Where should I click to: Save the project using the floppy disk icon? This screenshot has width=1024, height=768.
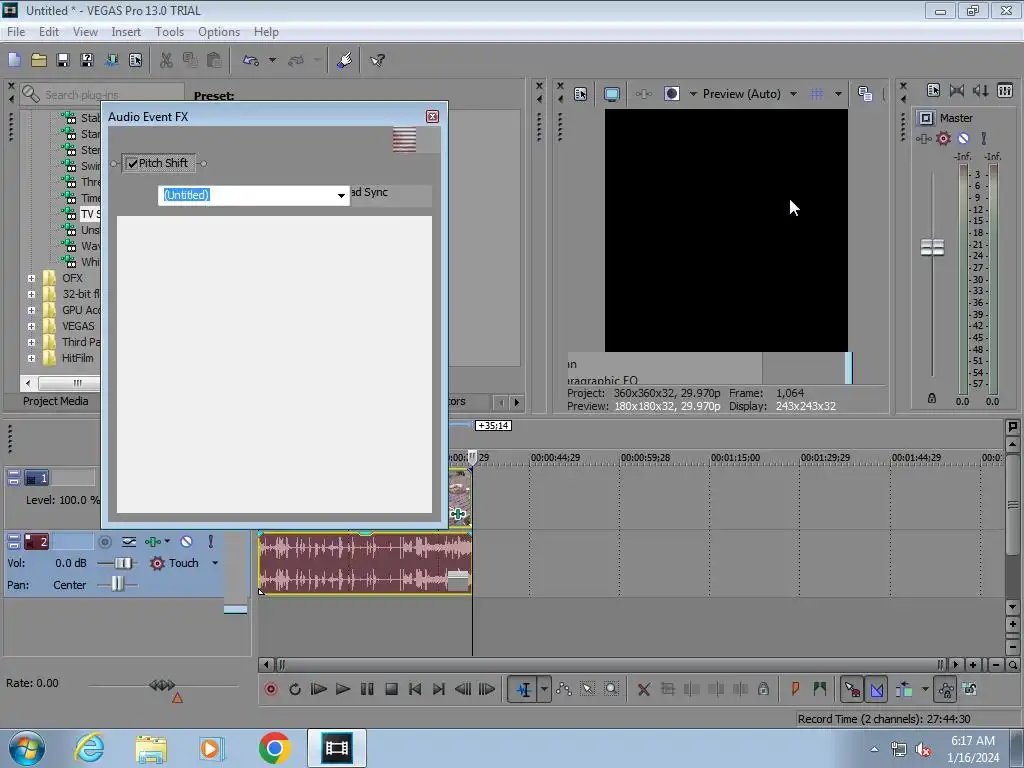(x=63, y=60)
